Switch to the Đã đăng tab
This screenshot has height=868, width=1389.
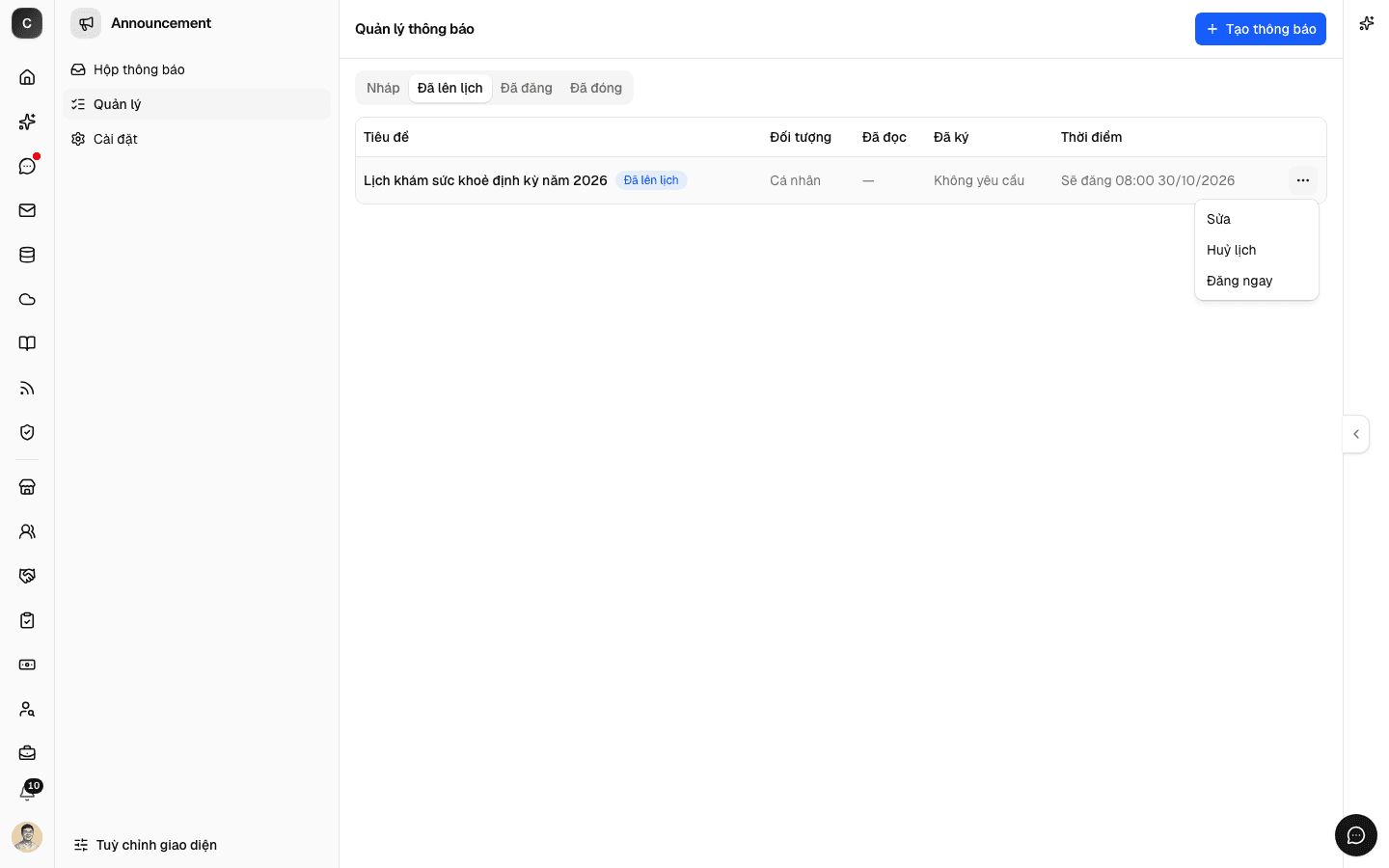pyautogui.click(x=527, y=88)
